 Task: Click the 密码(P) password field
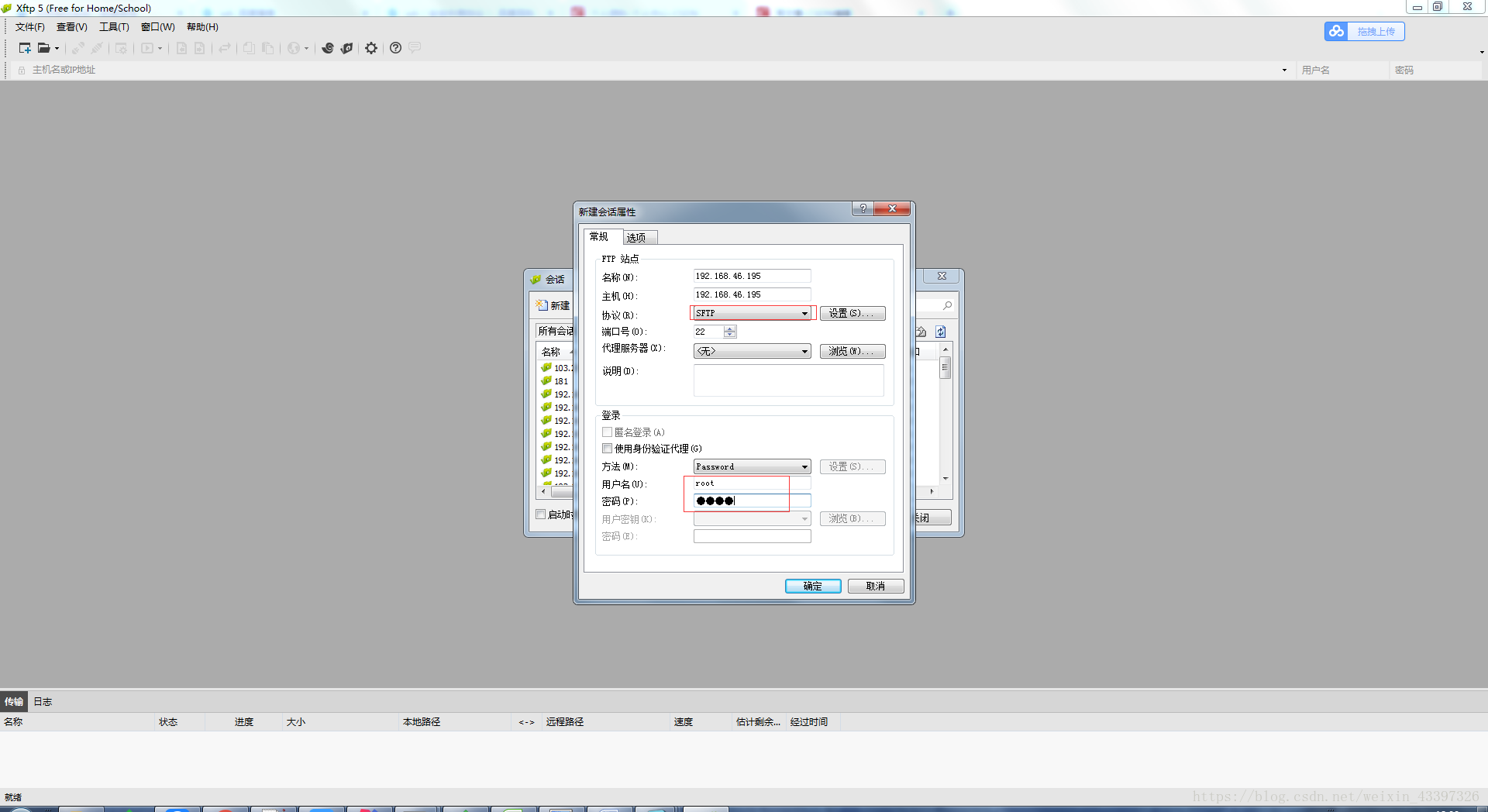[x=752, y=501]
